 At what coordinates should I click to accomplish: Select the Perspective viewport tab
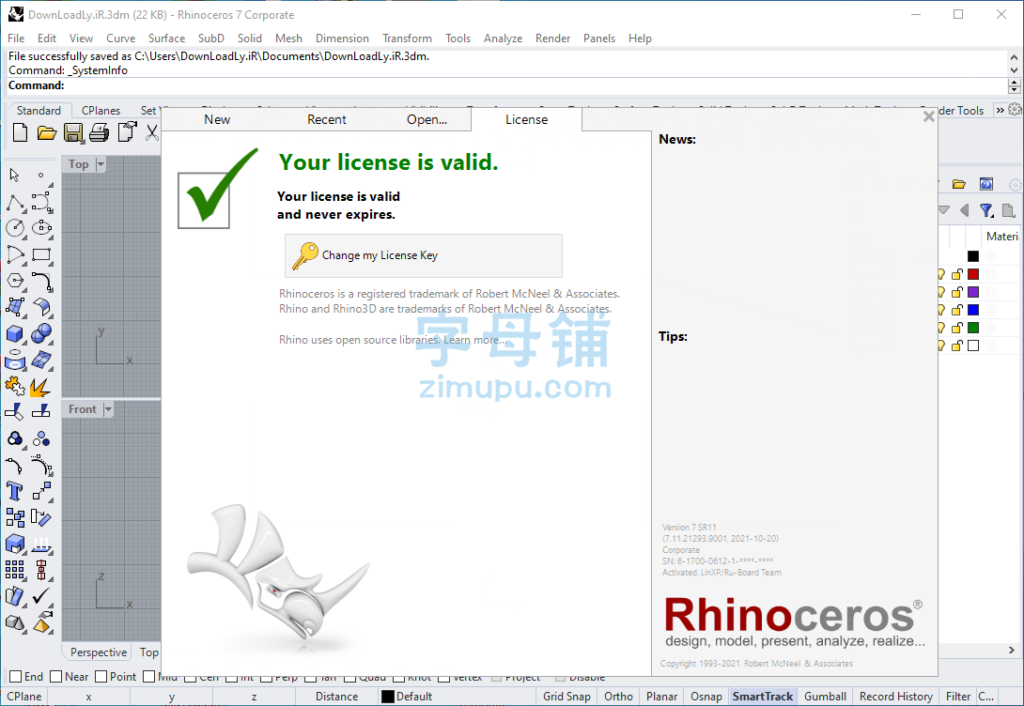click(99, 652)
